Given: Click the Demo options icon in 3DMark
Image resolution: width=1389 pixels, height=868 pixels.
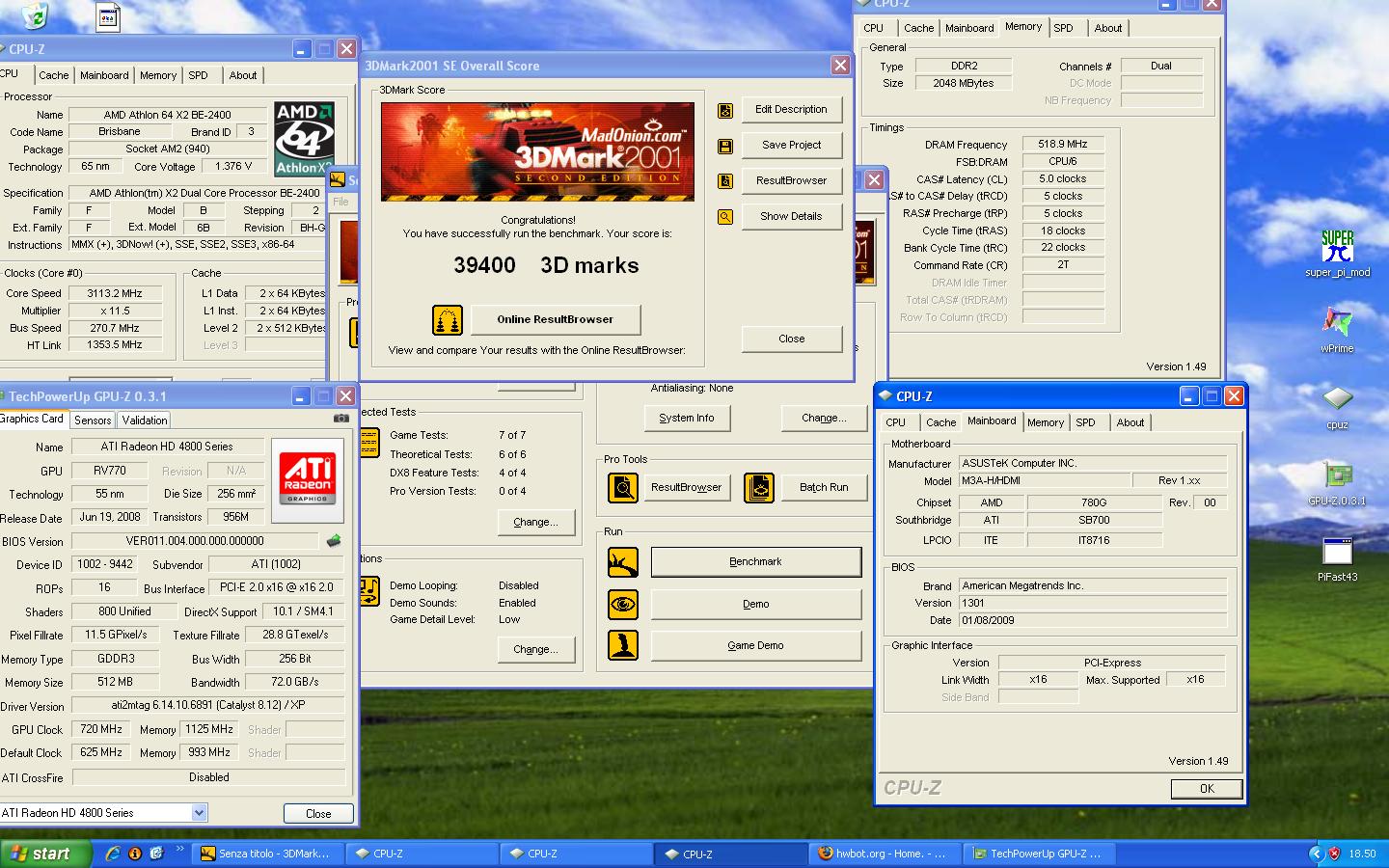Looking at the screenshot, I should pyautogui.click(x=368, y=591).
